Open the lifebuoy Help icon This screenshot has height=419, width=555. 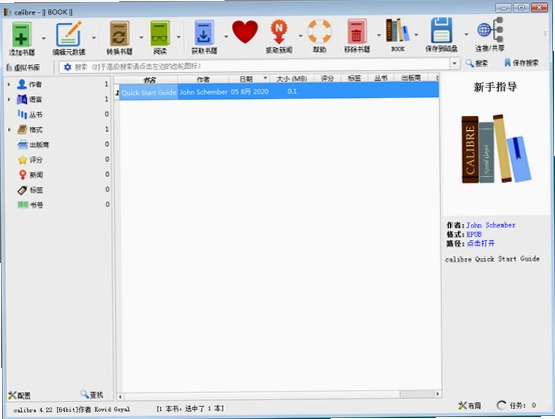pos(319,31)
